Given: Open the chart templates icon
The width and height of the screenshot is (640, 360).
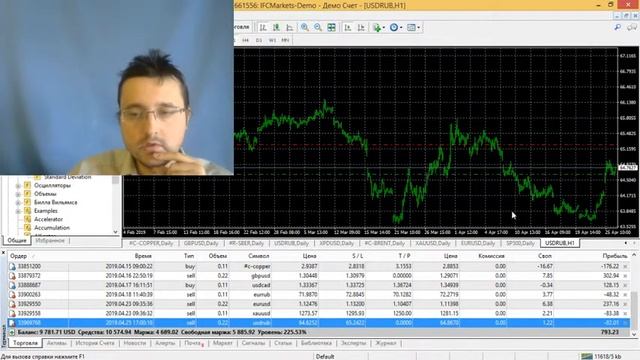Looking at the screenshot, I should tap(411, 27).
